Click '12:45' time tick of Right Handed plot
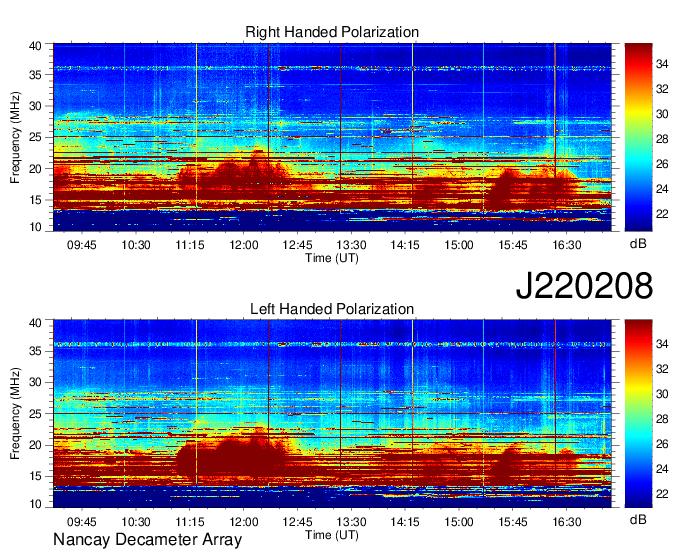680x552 pixels. coord(298,245)
